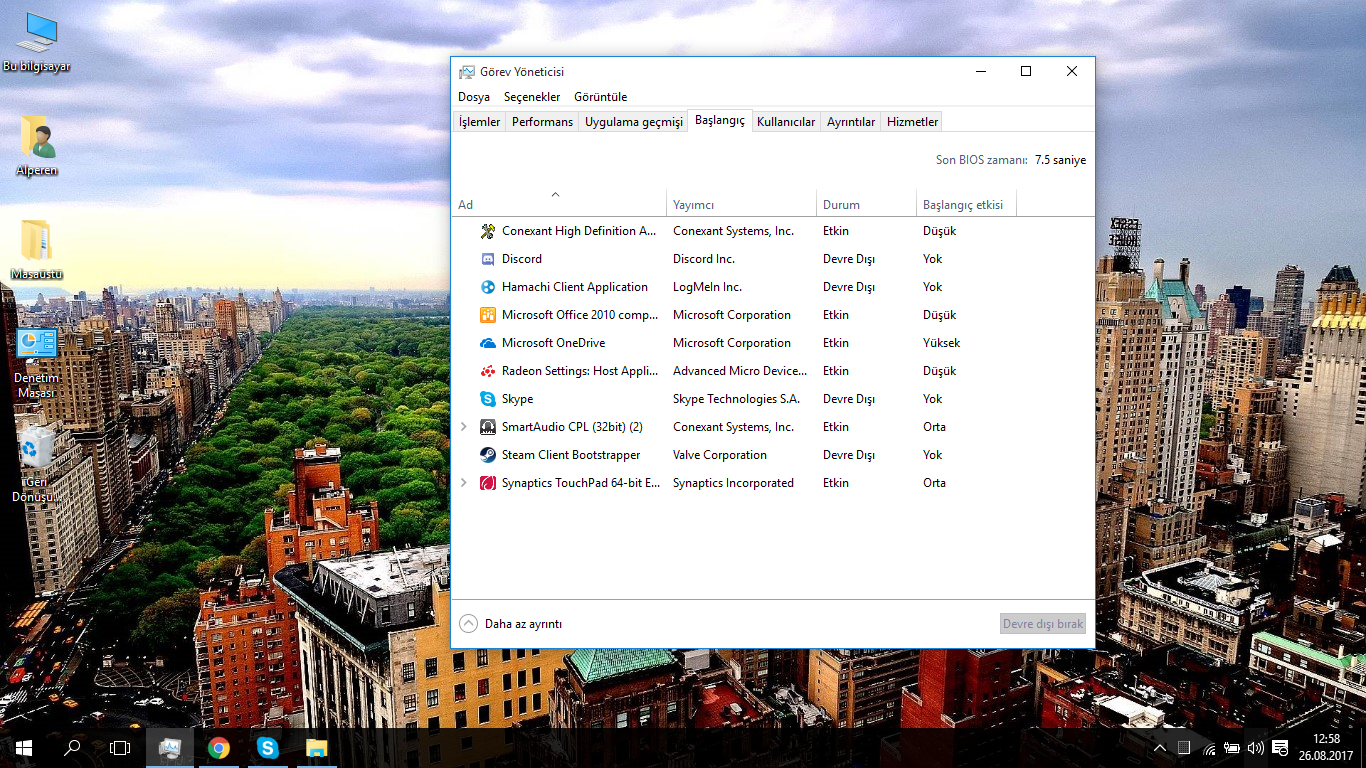
Task: Open Task View from the taskbar
Action: (120, 748)
